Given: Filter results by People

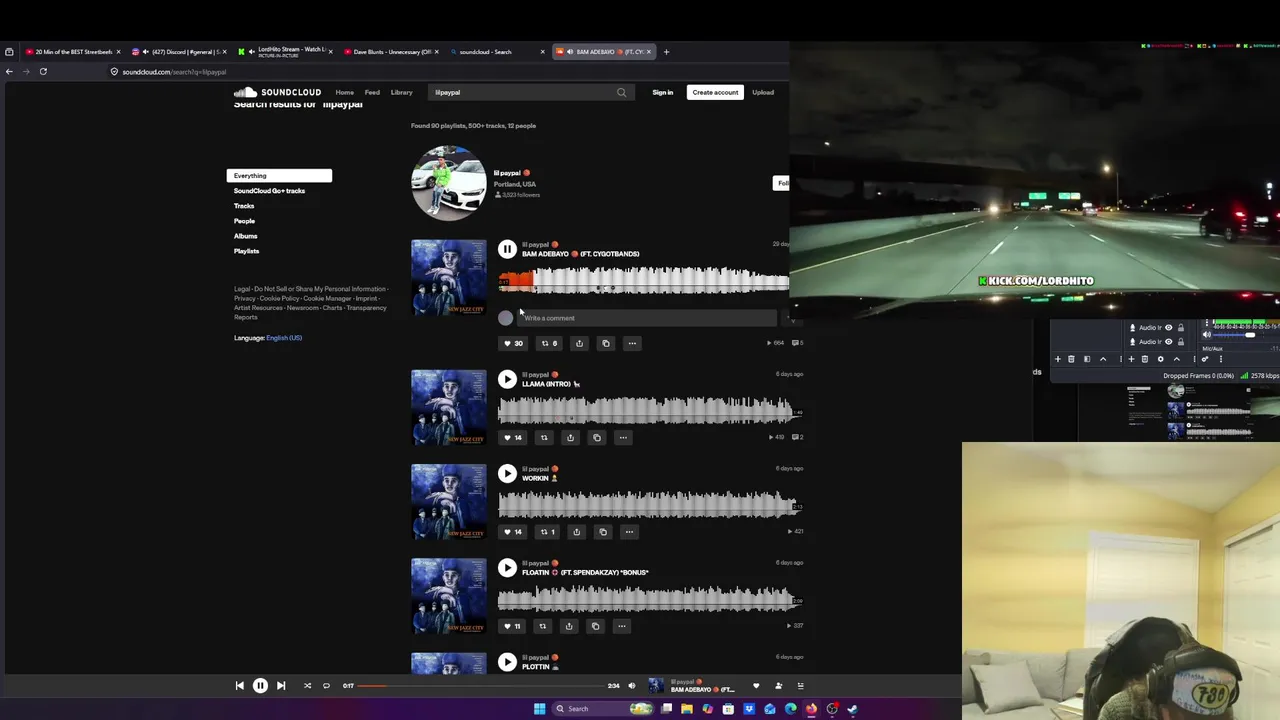Looking at the screenshot, I should click(244, 221).
